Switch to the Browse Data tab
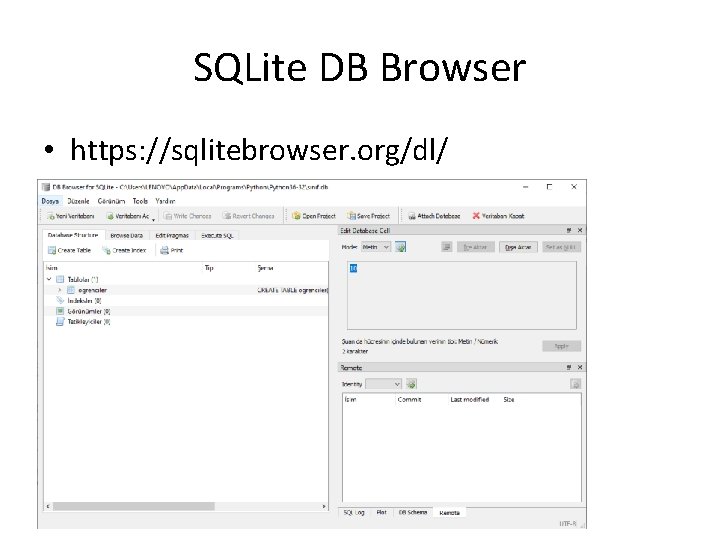The height and width of the screenshot is (540, 720). click(126, 236)
